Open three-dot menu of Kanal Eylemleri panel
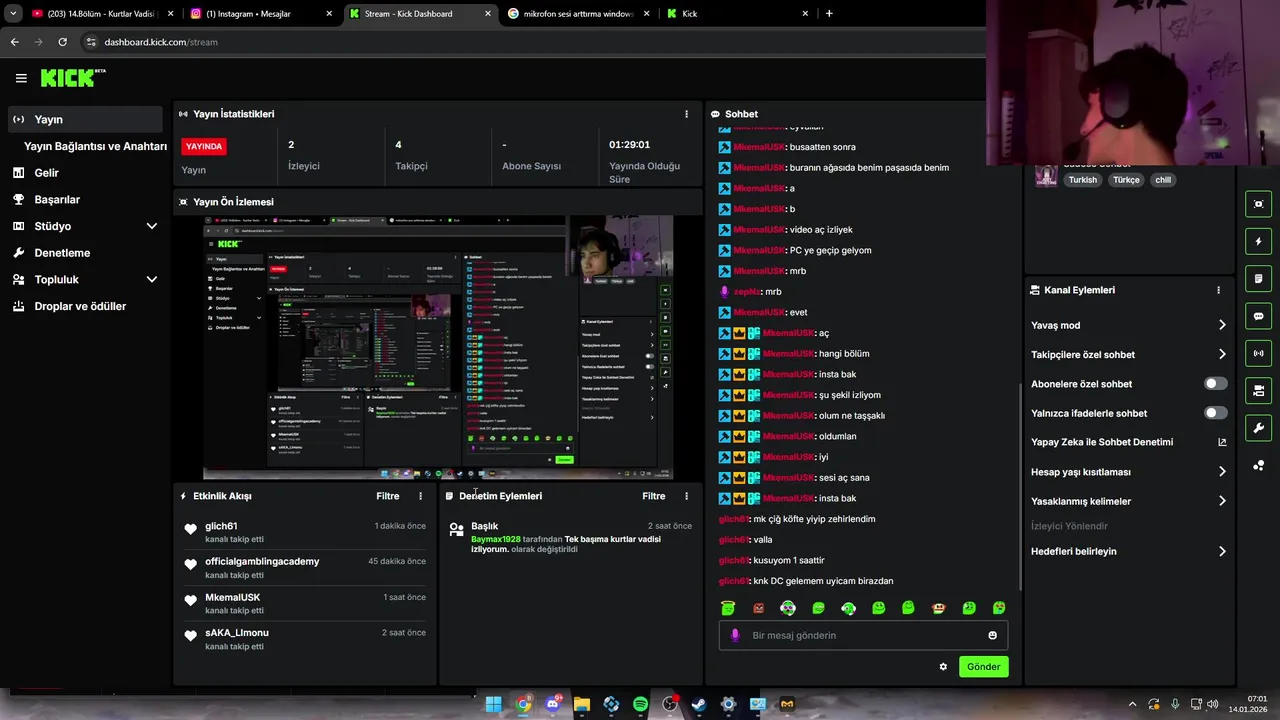This screenshot has height=720, width=1280. (1218, 290)
